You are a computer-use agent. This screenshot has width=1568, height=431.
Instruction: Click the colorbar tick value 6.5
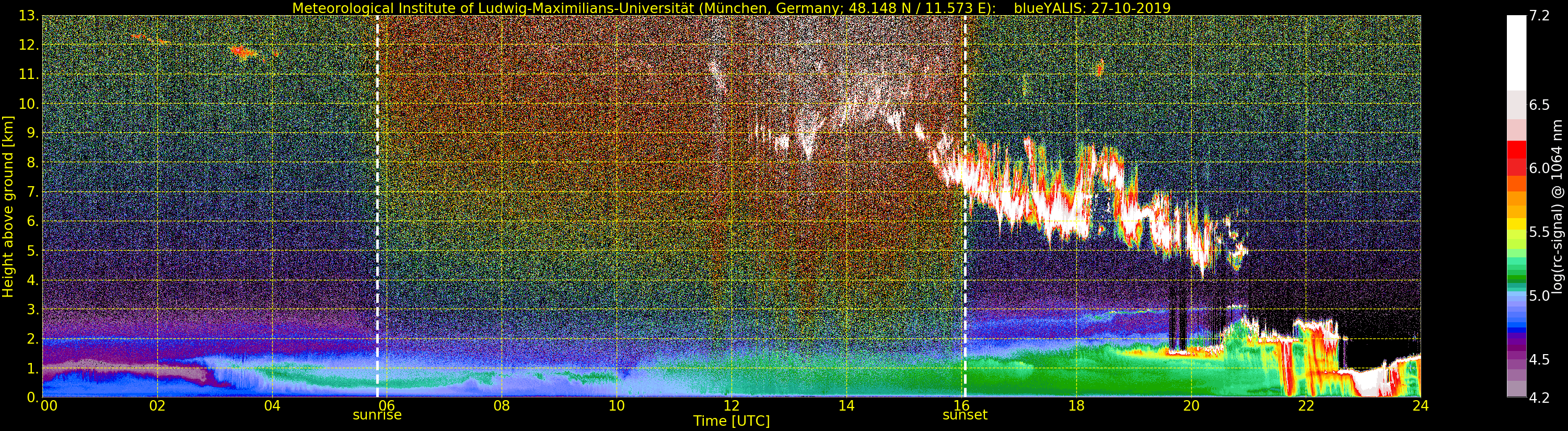coord(1539,105)
